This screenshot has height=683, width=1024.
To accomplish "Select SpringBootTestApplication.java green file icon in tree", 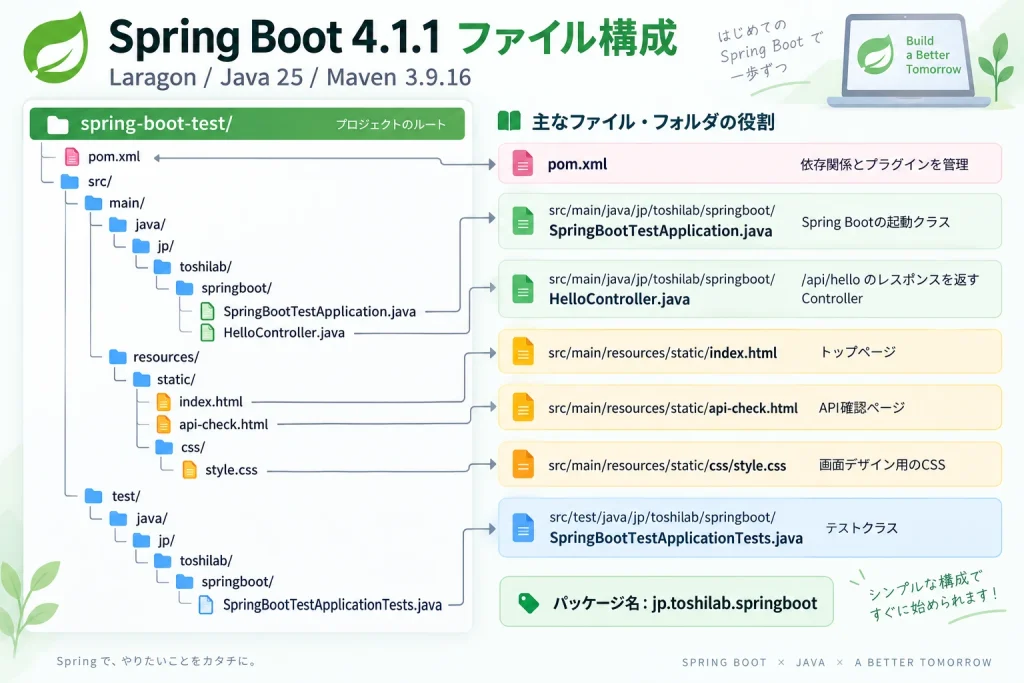I will 207,311.
